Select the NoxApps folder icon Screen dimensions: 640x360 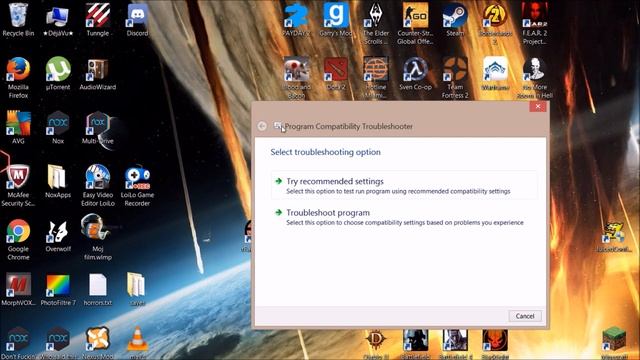(x=58, y=182)
